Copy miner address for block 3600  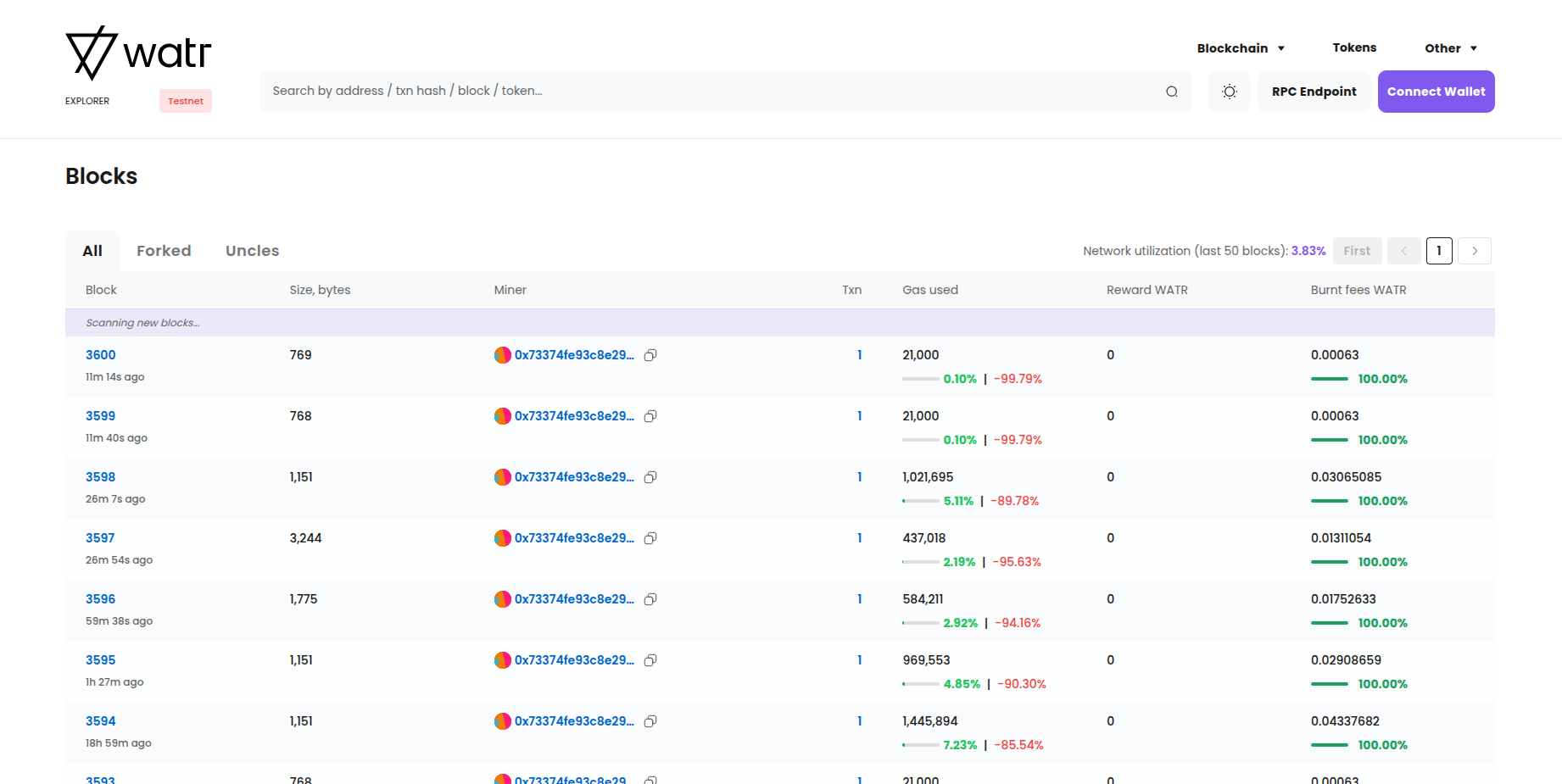[x=650, y=355]
